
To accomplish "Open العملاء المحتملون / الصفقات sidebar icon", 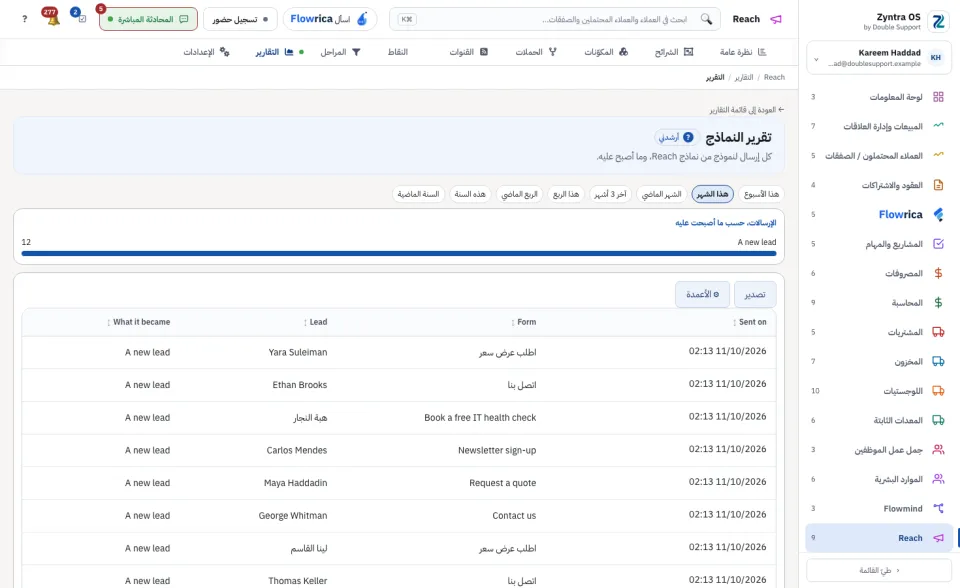I will coord(938,156).
